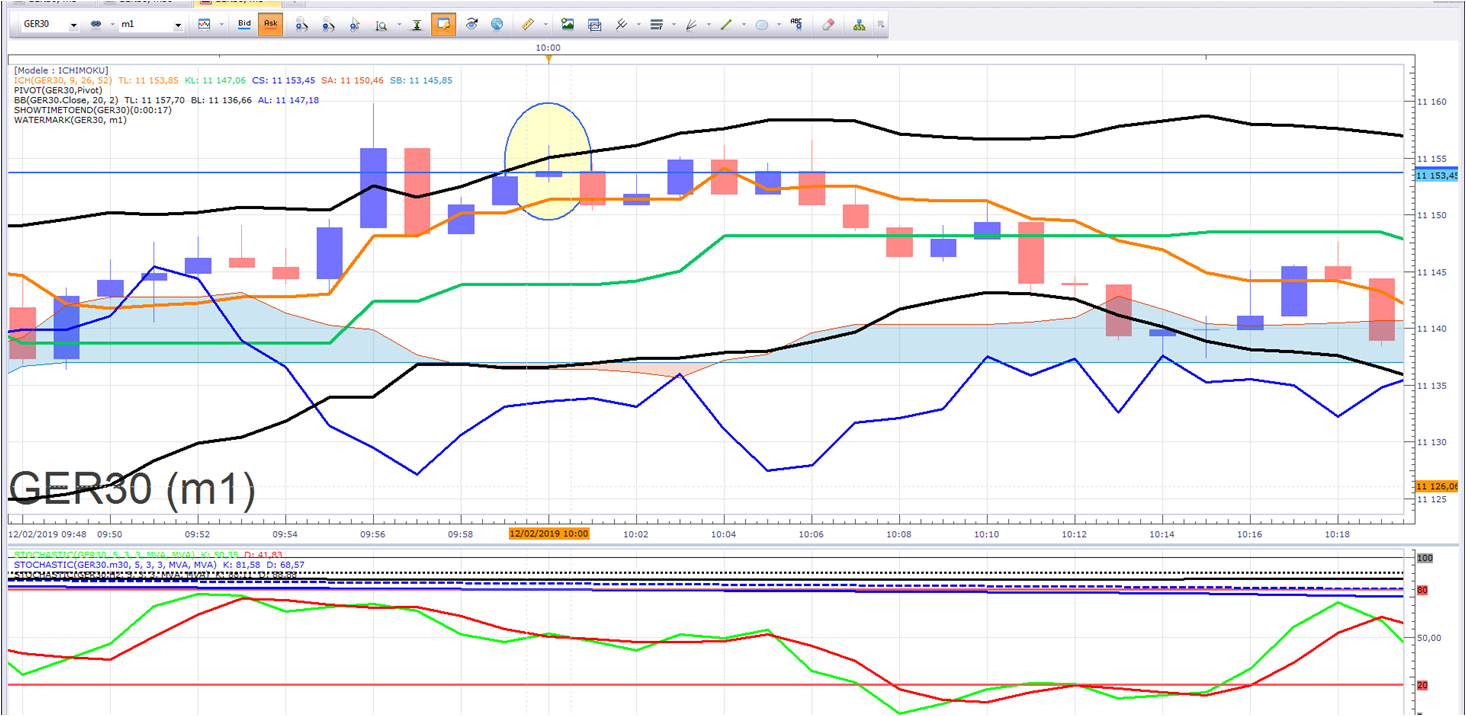Click the chain link chart-linking icon
This screenshot has width=1466, height=716.
97,24
